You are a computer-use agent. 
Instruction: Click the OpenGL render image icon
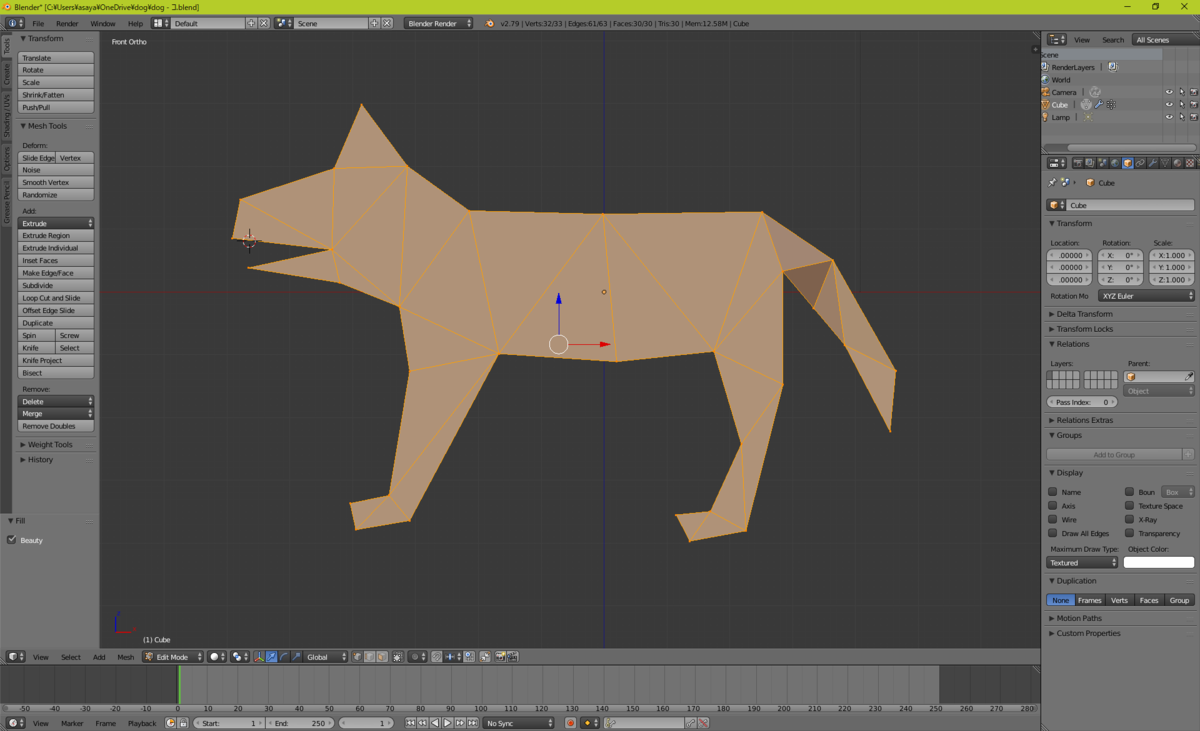[500, 657]
